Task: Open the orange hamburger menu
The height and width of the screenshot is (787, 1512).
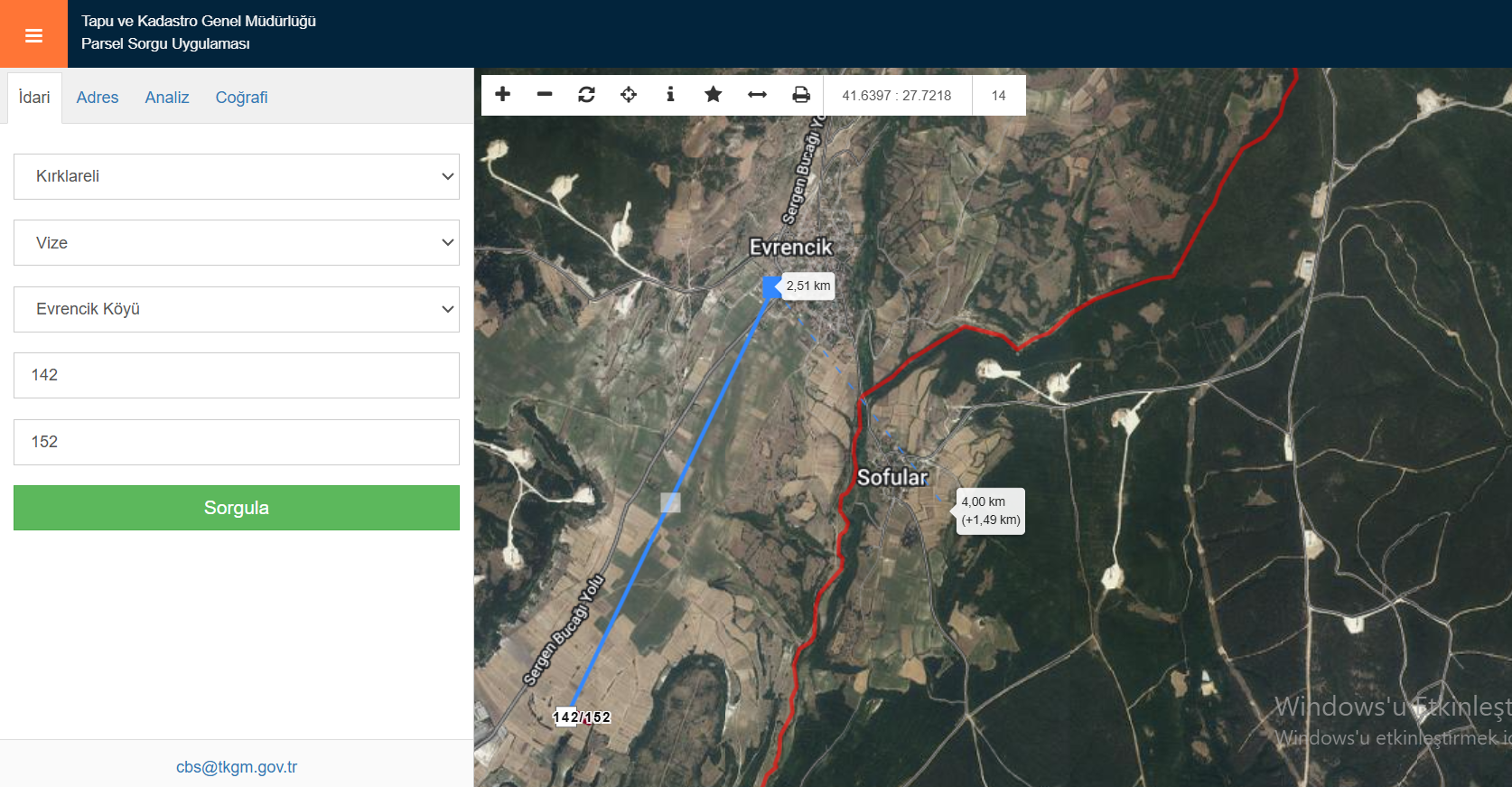Action: click(x=33, y=34)
